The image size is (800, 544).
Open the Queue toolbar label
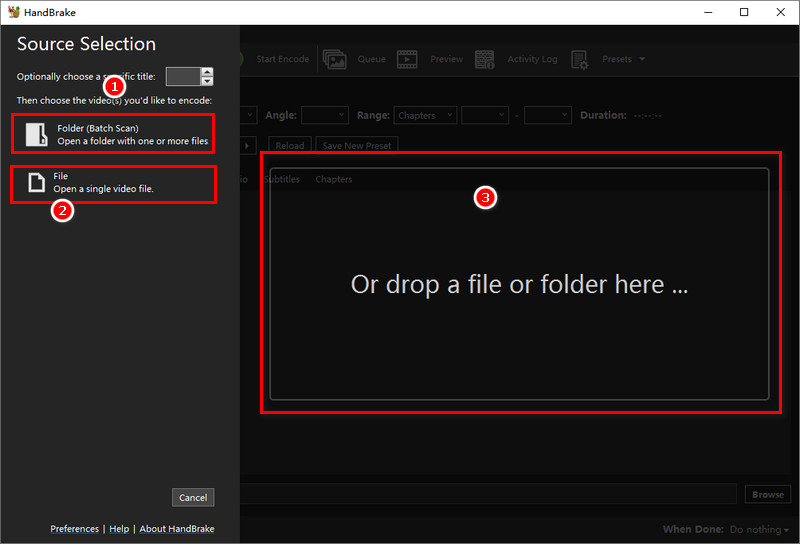[x=371, y=59]
